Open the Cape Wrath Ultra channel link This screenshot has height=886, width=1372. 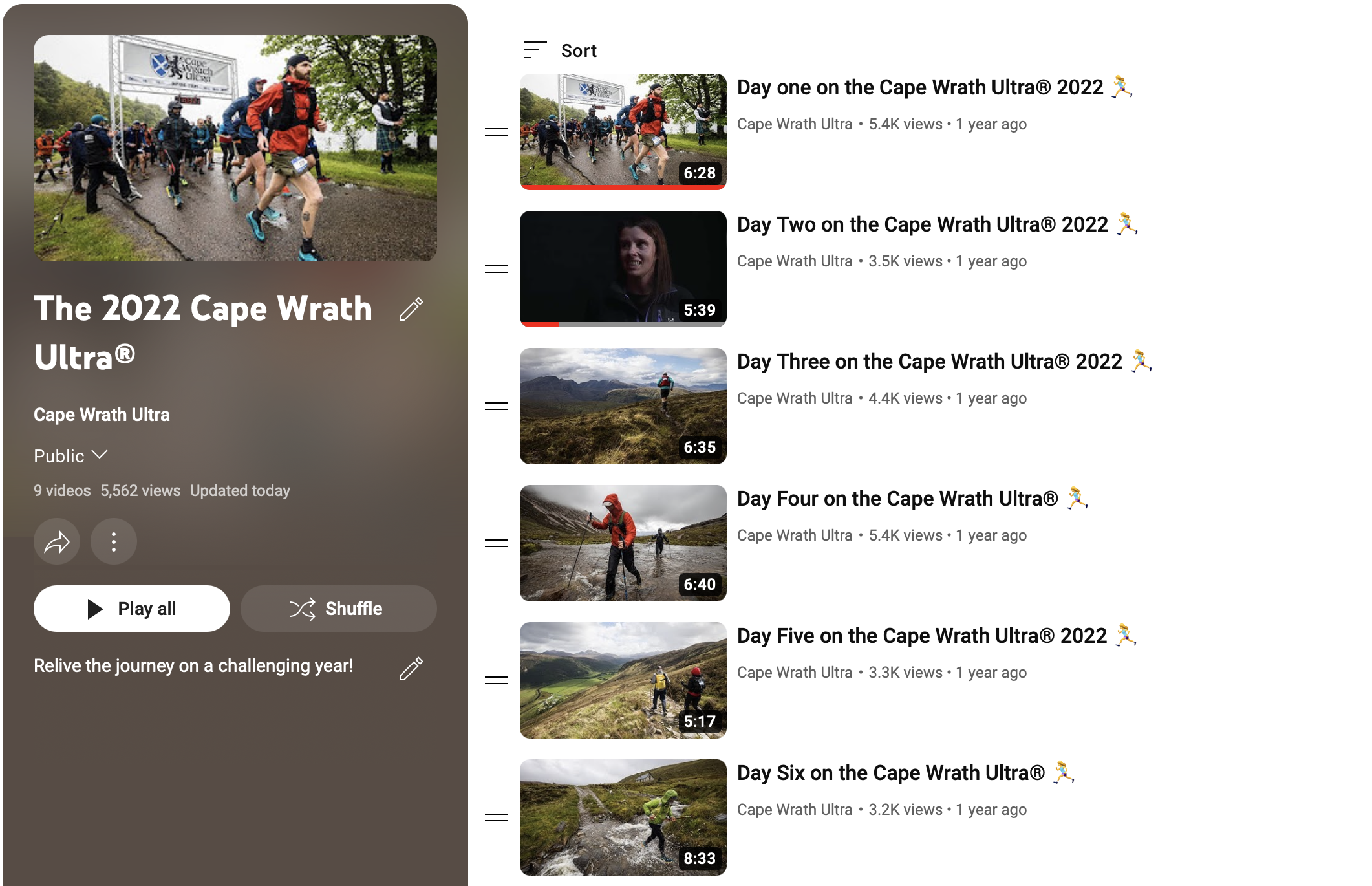102,415
